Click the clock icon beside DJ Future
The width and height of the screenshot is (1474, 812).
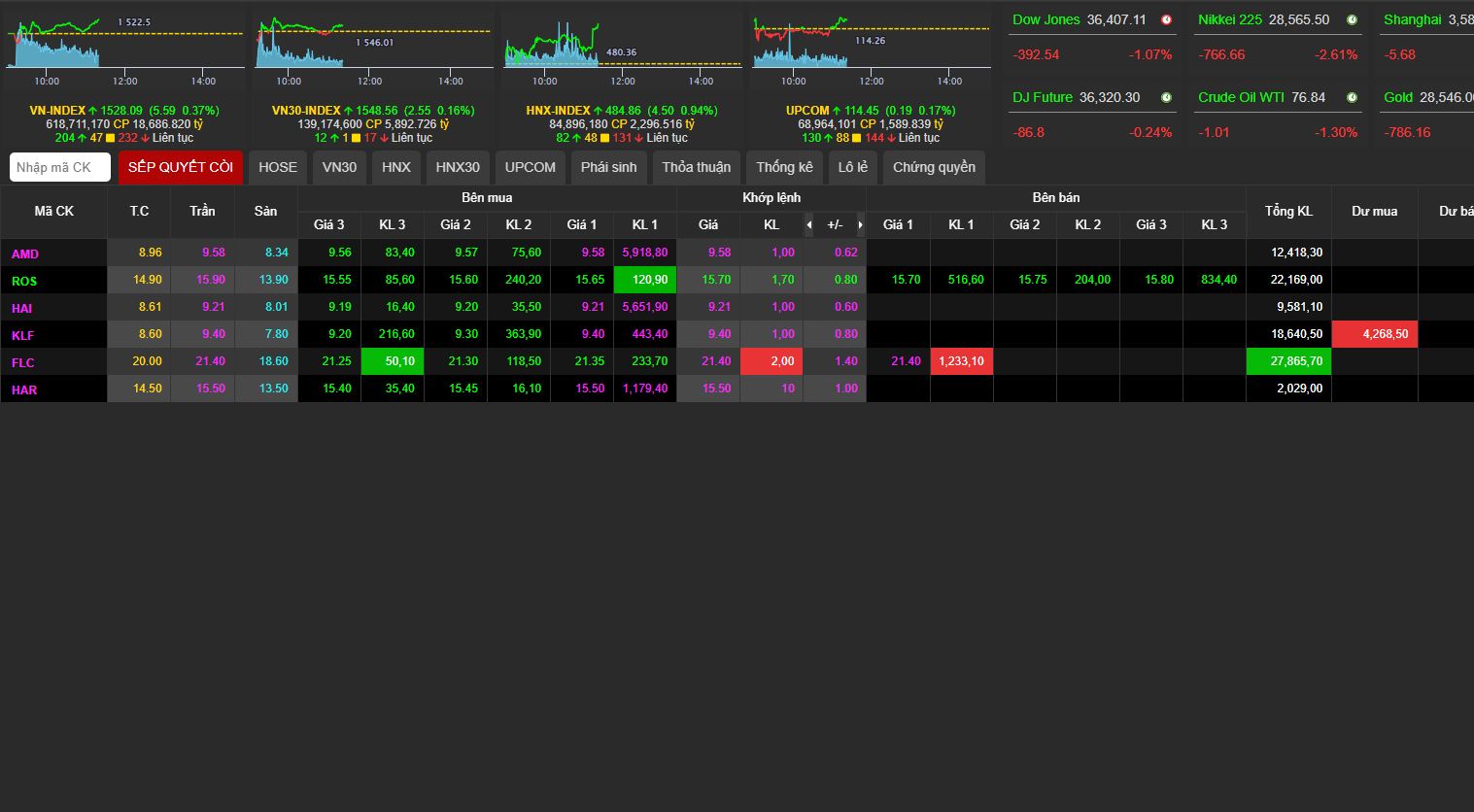1166,98
